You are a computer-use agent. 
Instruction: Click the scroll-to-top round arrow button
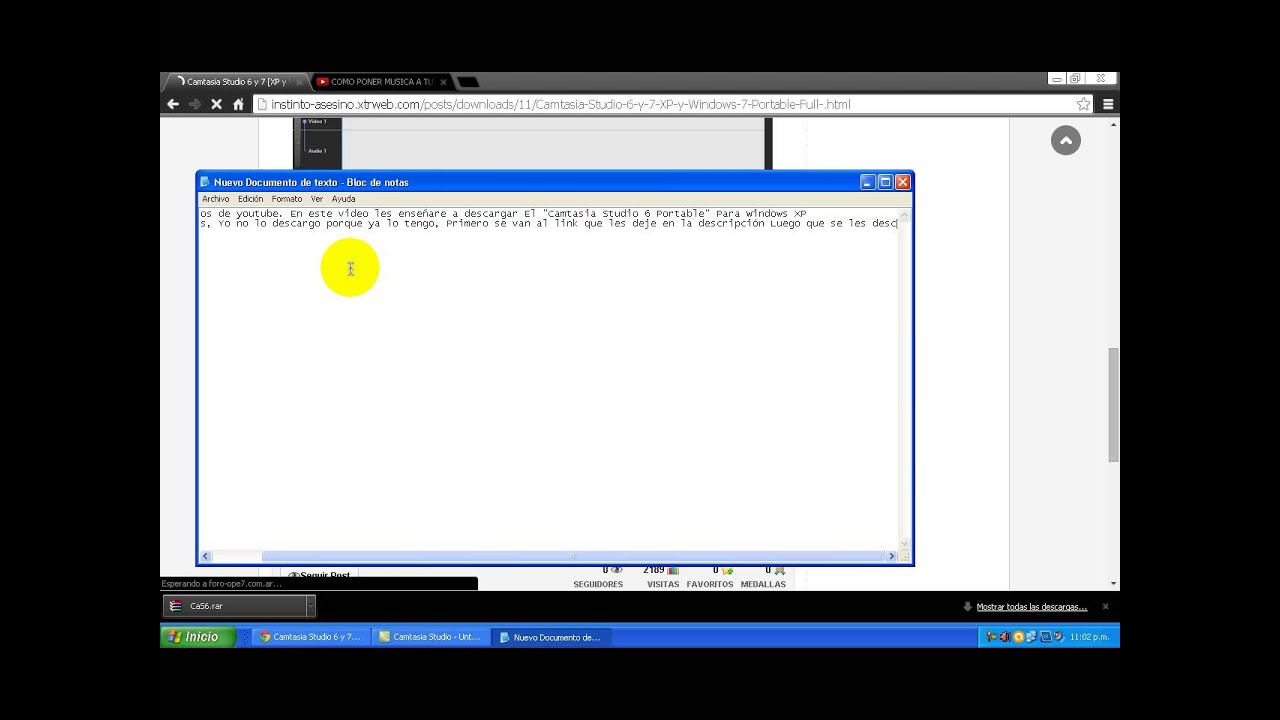coord(1066,141)
